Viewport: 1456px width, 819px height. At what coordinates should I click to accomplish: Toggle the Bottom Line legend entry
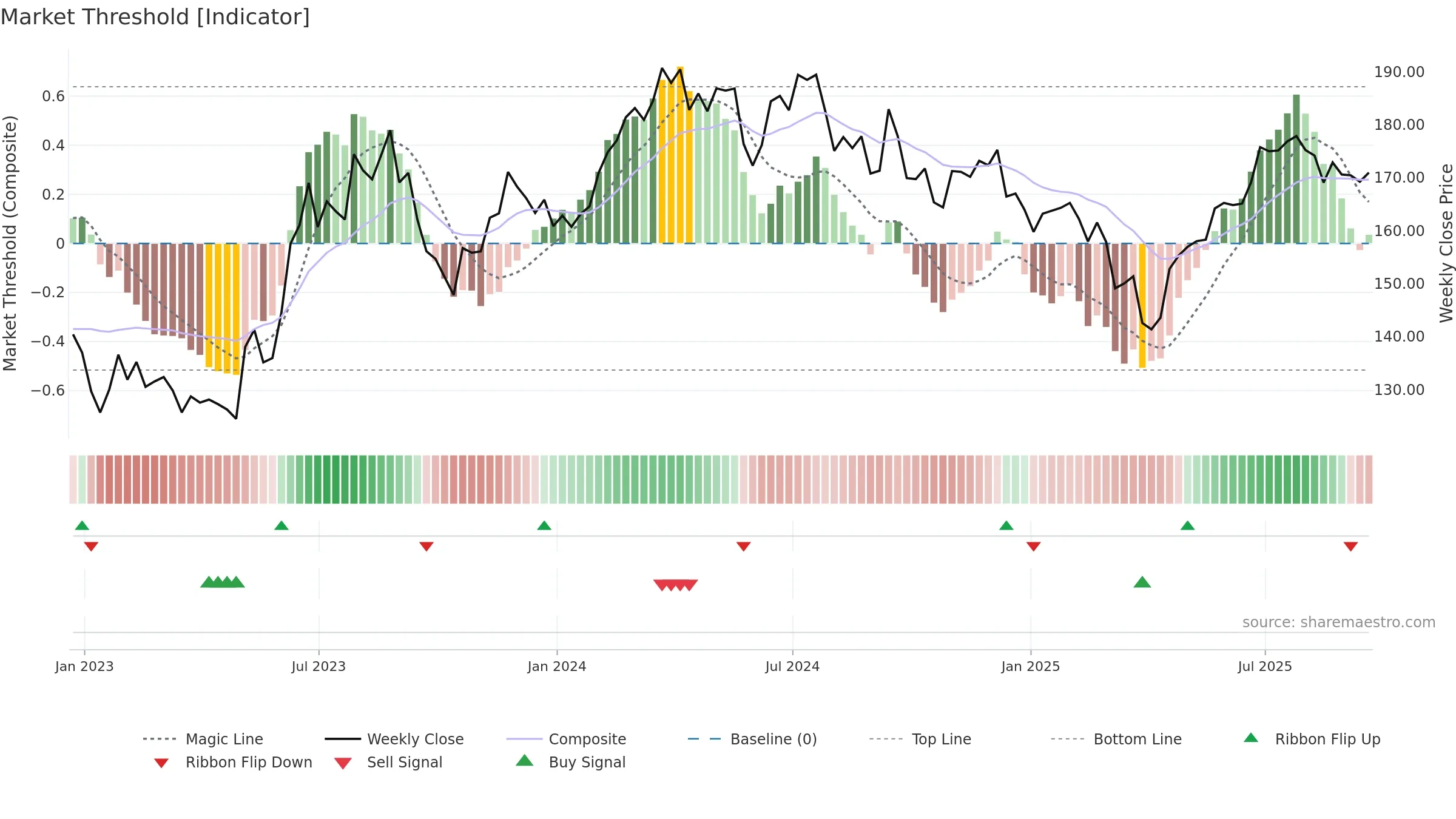[x=1116, y=739]
